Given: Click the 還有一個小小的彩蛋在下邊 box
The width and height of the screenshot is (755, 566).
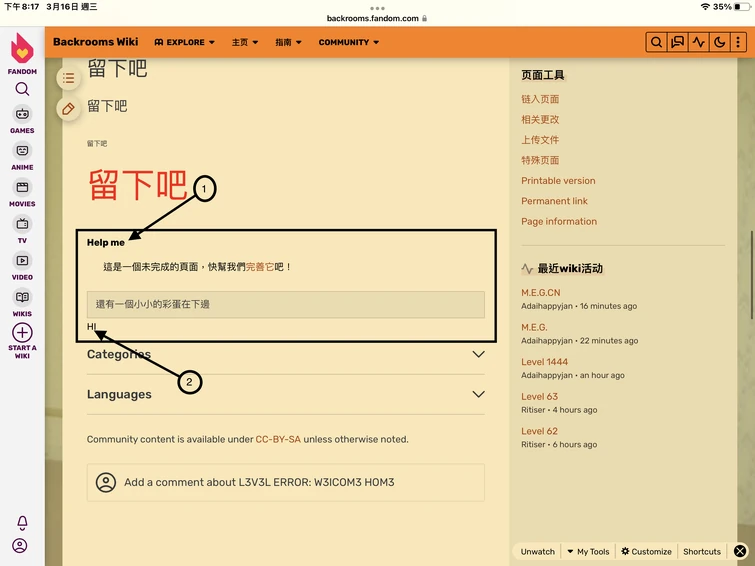Looking at the screenshot, I should [286, 304].
